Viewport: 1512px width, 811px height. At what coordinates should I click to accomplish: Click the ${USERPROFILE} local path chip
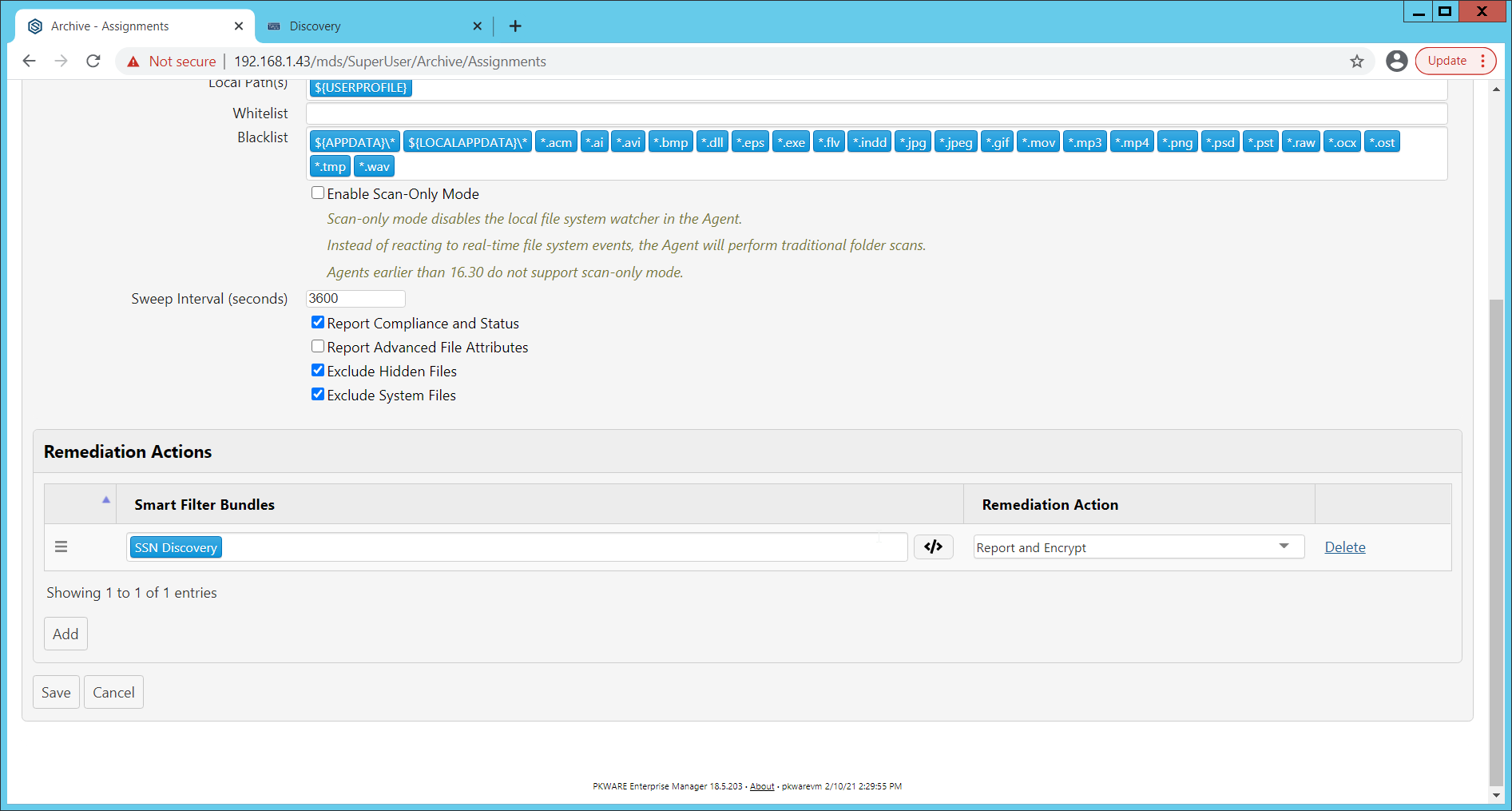point(360,88)
